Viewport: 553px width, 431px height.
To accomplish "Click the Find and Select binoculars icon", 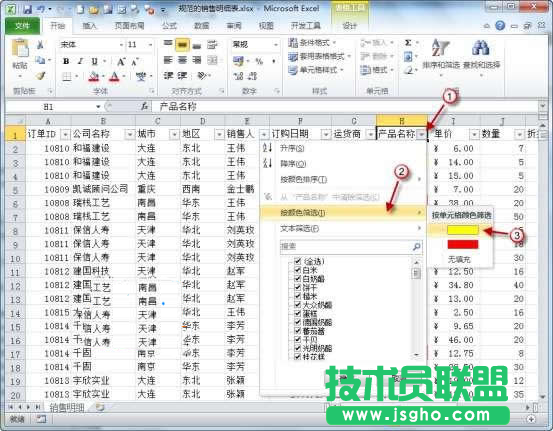I will (x=481, y=48).
